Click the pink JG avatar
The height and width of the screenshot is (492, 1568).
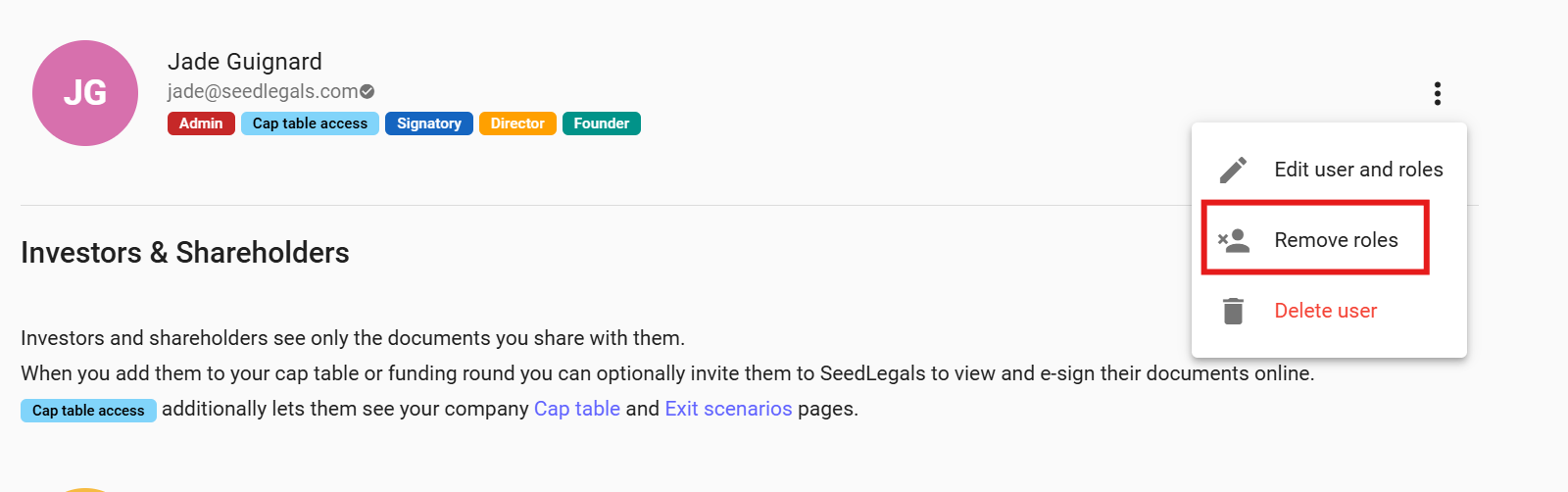85,93
